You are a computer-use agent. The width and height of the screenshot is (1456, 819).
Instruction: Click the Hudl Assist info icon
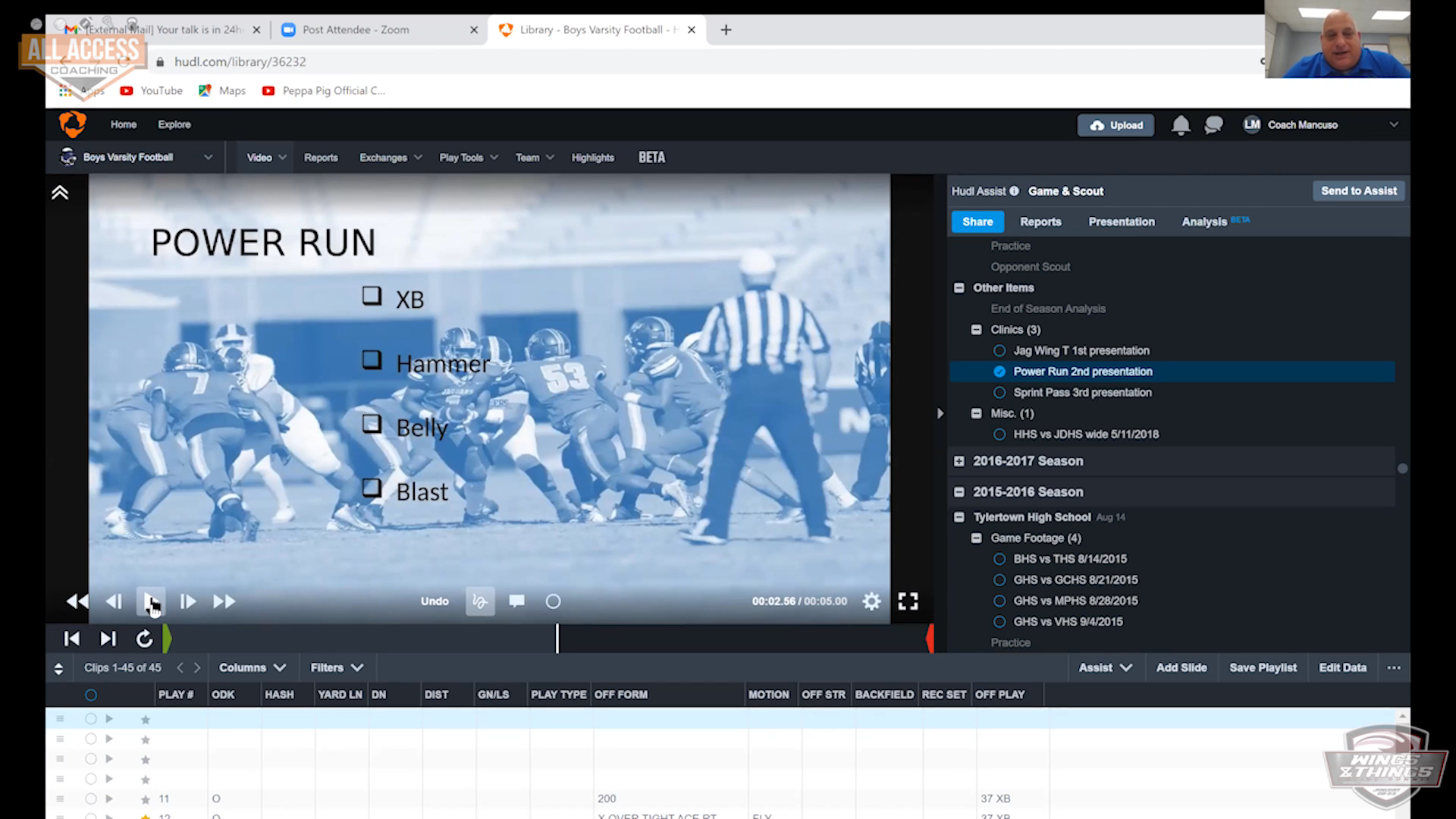click(x=1014, y=191)
